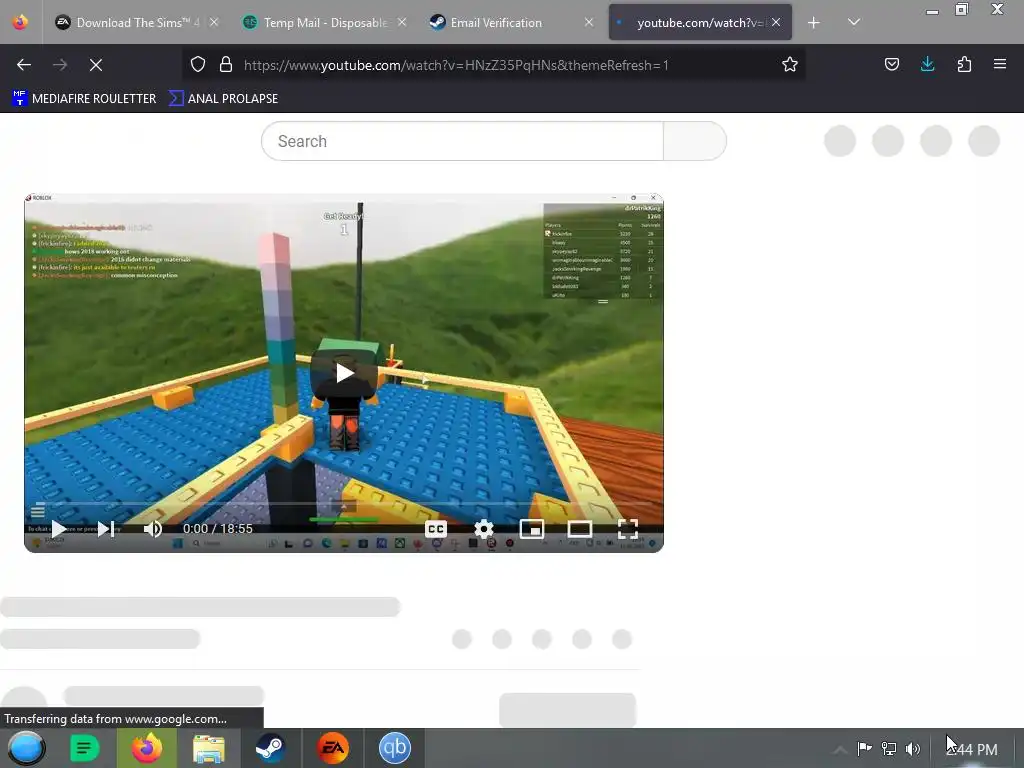Screen dimensions: 1024x768
Task: Save page to Pocket
Action: point(892,64)
